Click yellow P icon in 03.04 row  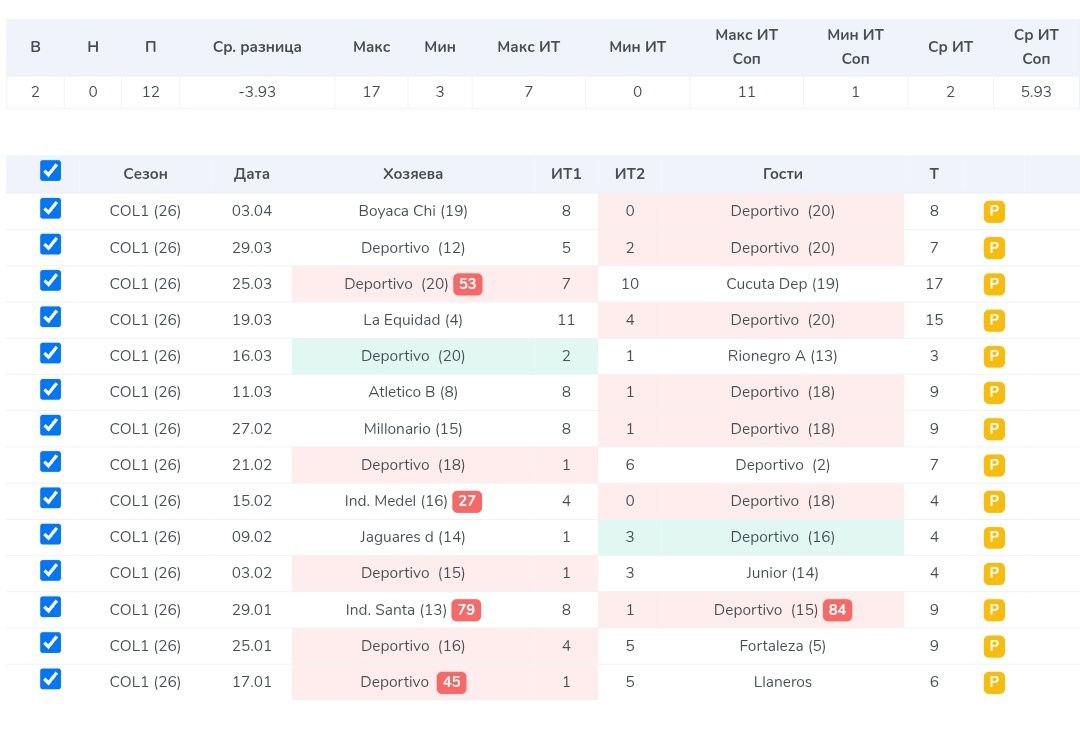point(994,212)
